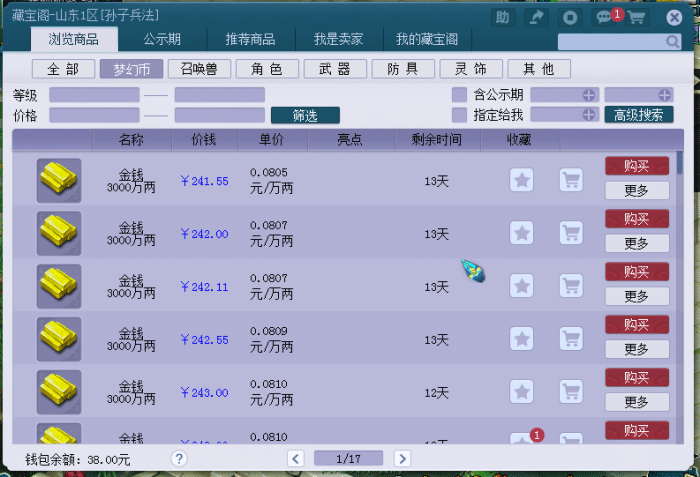Select the 其他 category filter

(539, 69)
